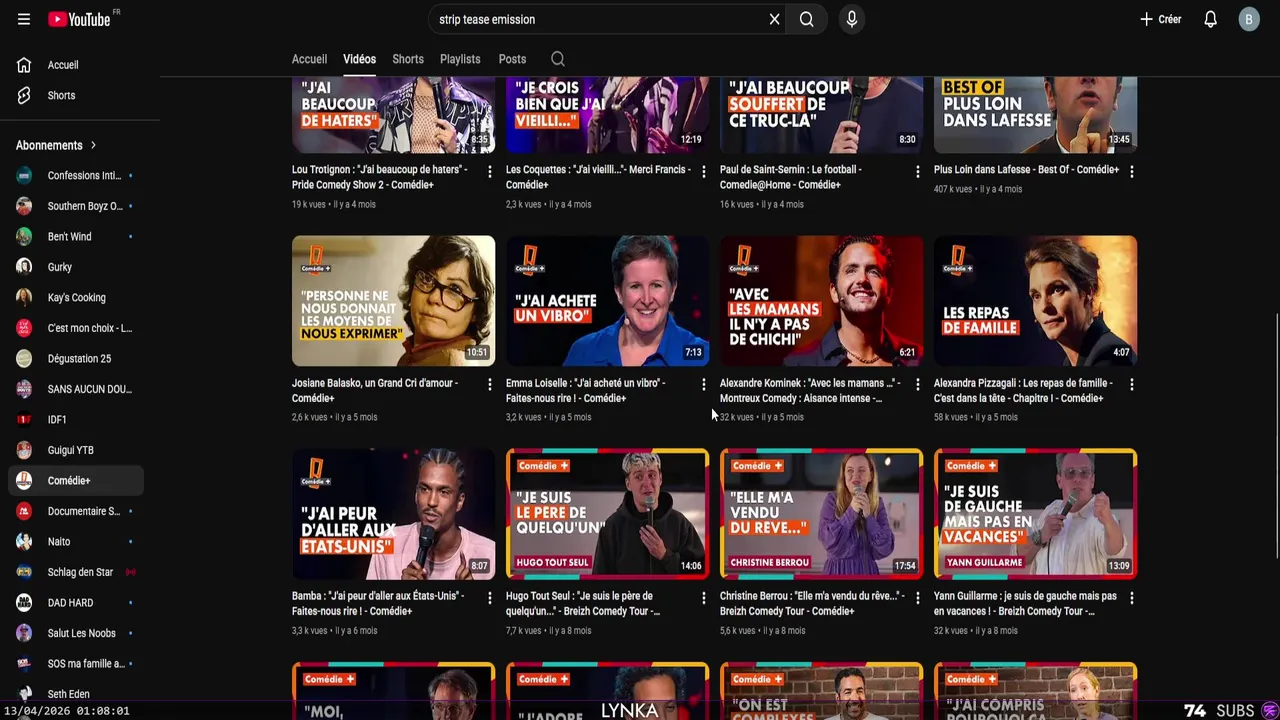Open more options for Josiane Balasko video
This screenshot has width=1280, height=720.
489,385
